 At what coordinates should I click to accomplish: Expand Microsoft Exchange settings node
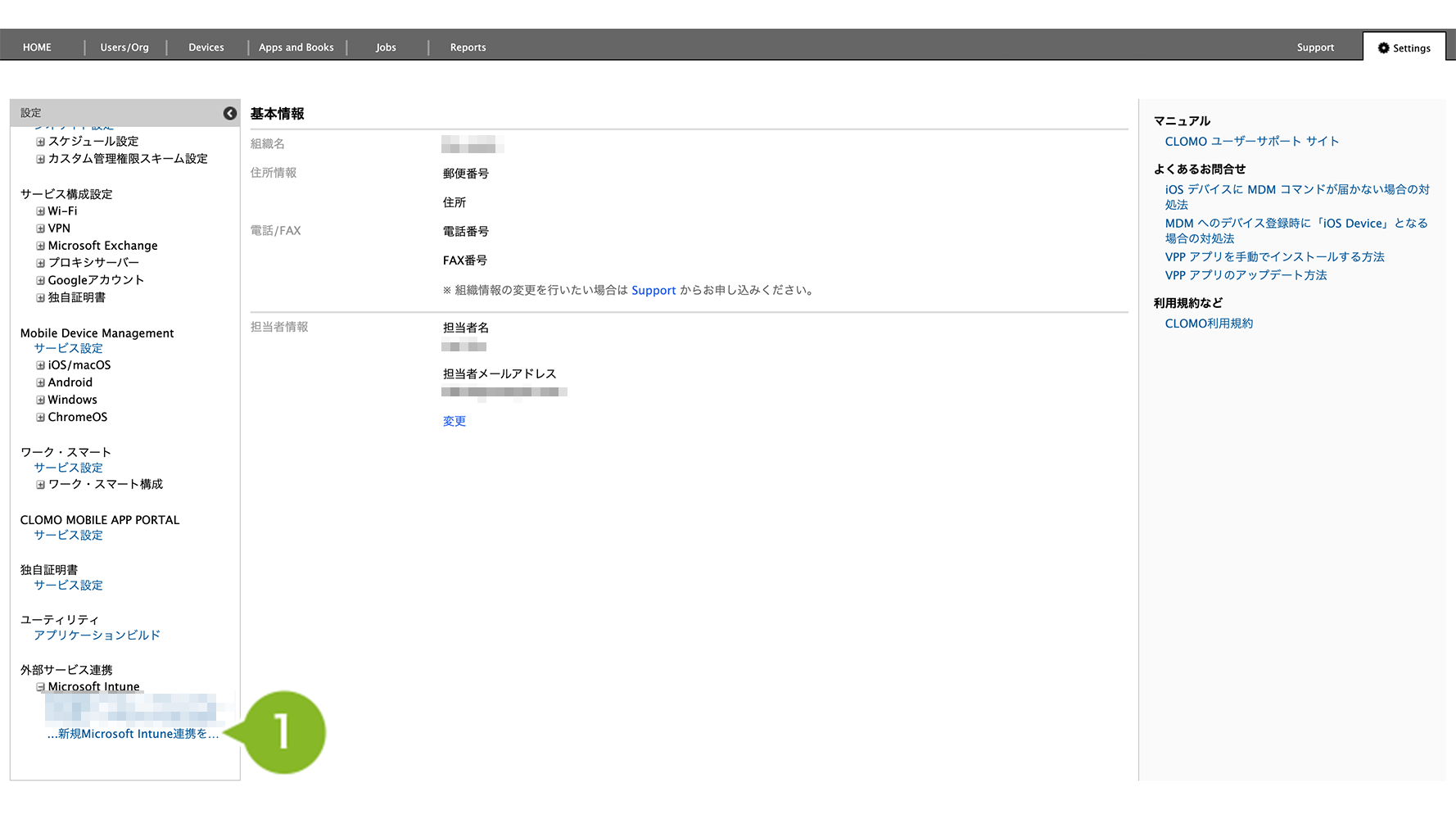(x=40, y=246)
